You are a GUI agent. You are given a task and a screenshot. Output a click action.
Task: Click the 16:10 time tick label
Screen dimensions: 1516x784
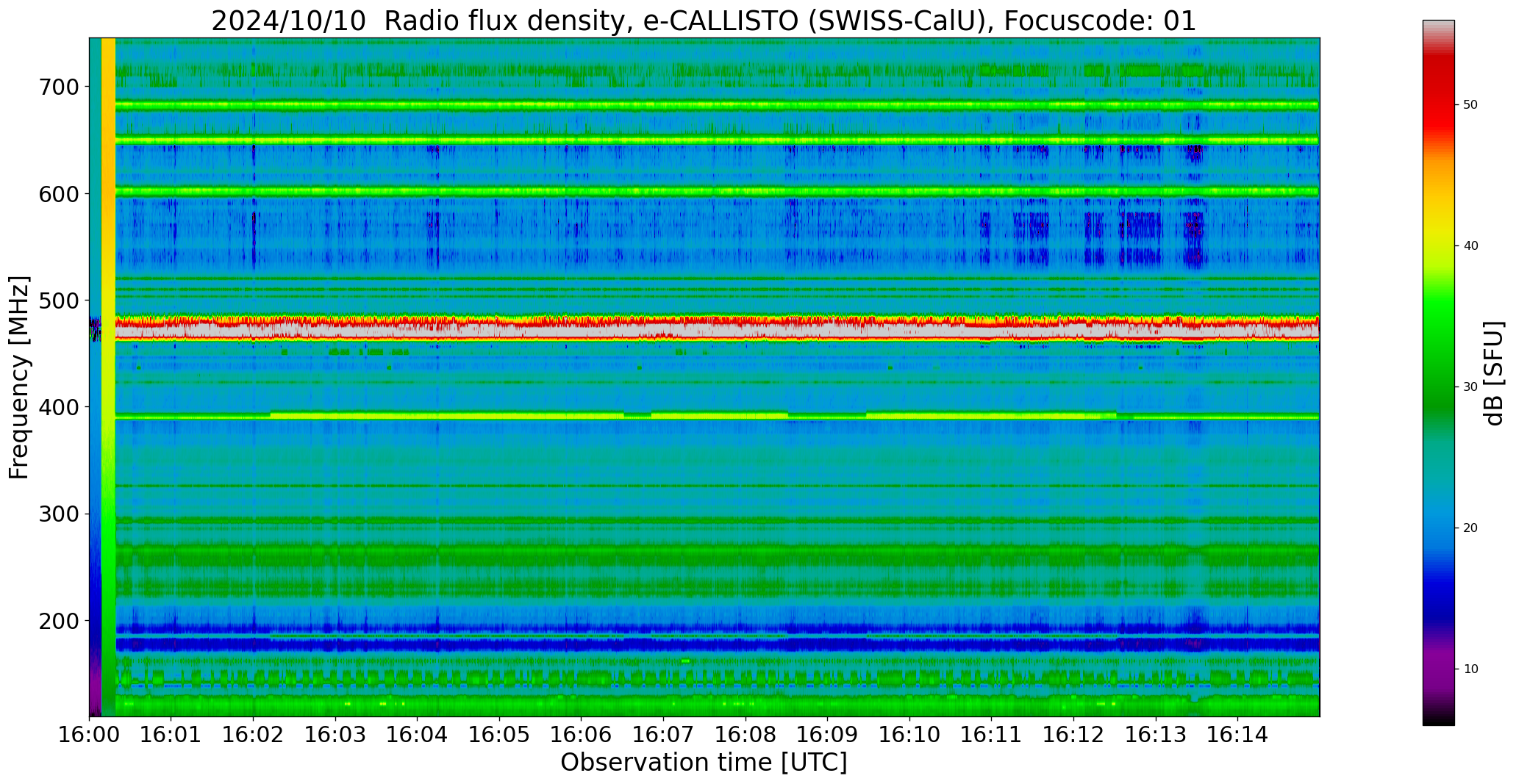tap(909, 734)
